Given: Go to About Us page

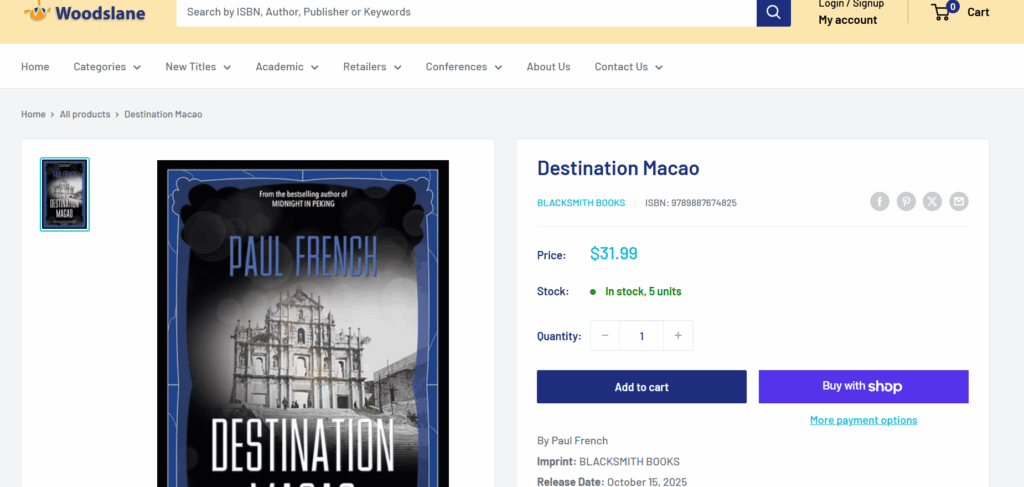Looking at the screenshot, I should [548, 67].
